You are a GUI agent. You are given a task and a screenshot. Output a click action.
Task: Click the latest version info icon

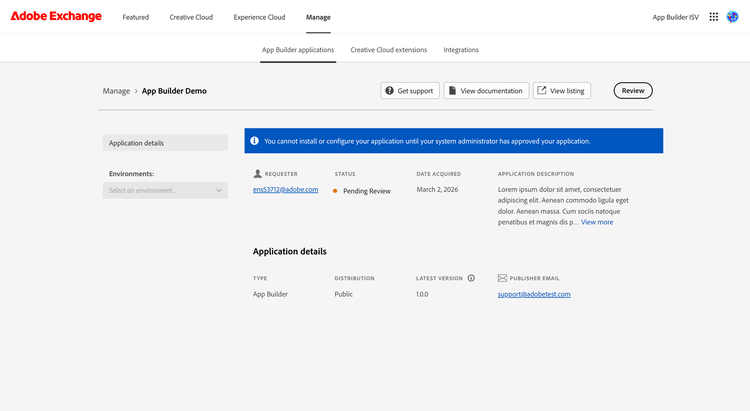(471, 278)
